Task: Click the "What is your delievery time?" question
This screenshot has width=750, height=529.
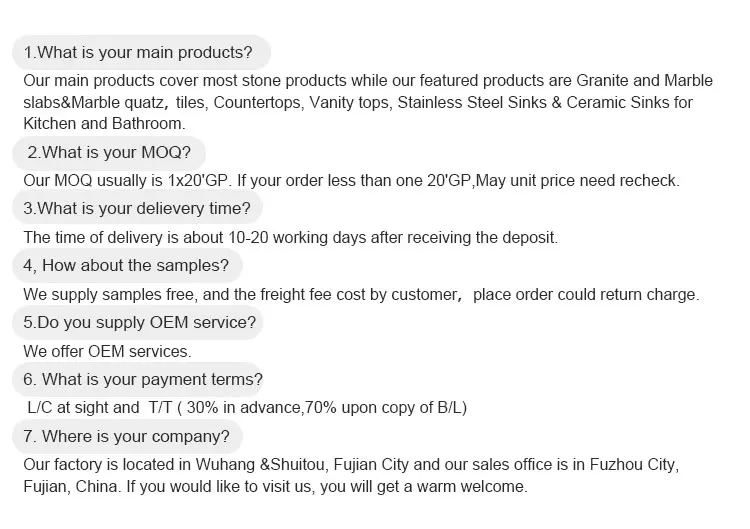Action: [137, 209]
